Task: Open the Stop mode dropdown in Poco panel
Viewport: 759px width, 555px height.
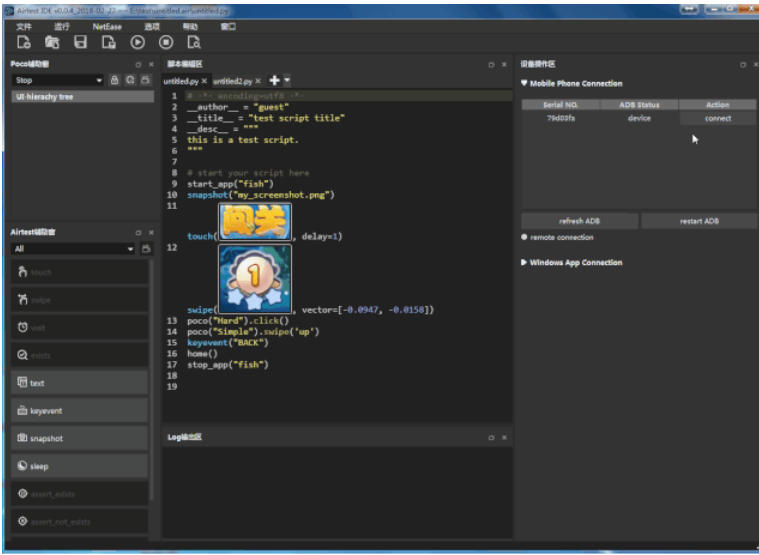Action: [58, 80]
